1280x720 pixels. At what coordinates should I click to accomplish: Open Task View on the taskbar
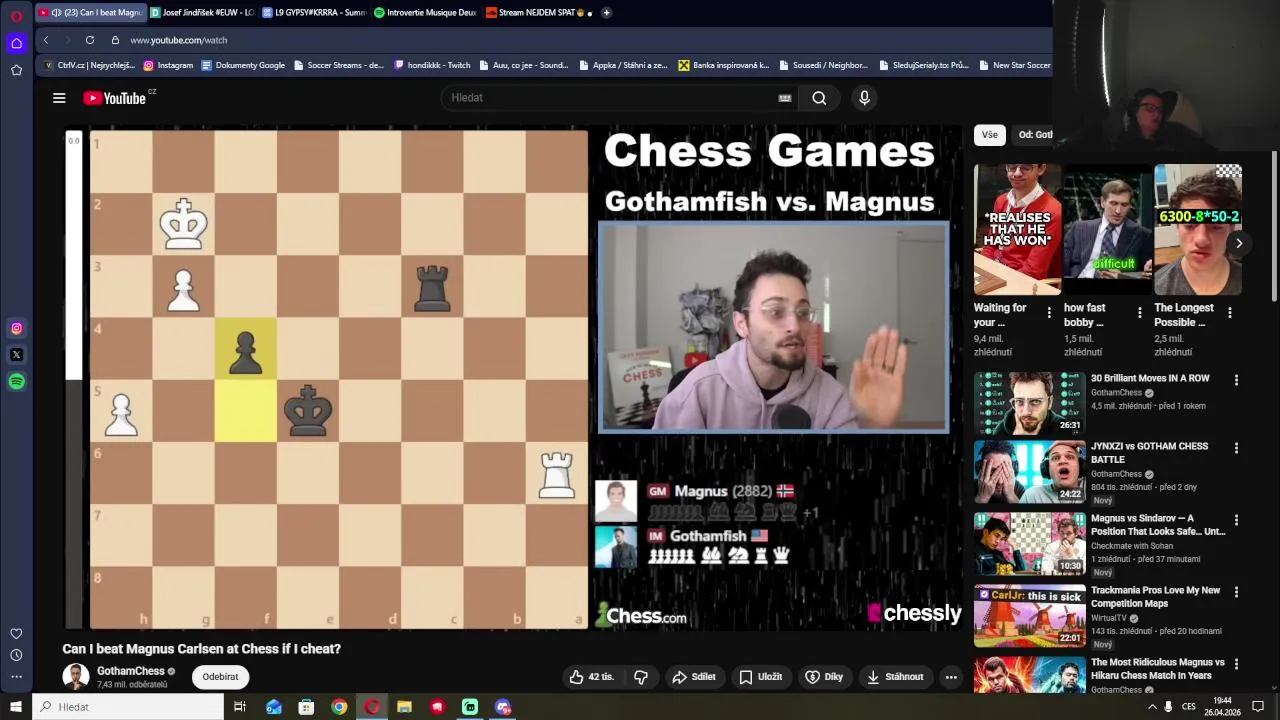point(240,707)
